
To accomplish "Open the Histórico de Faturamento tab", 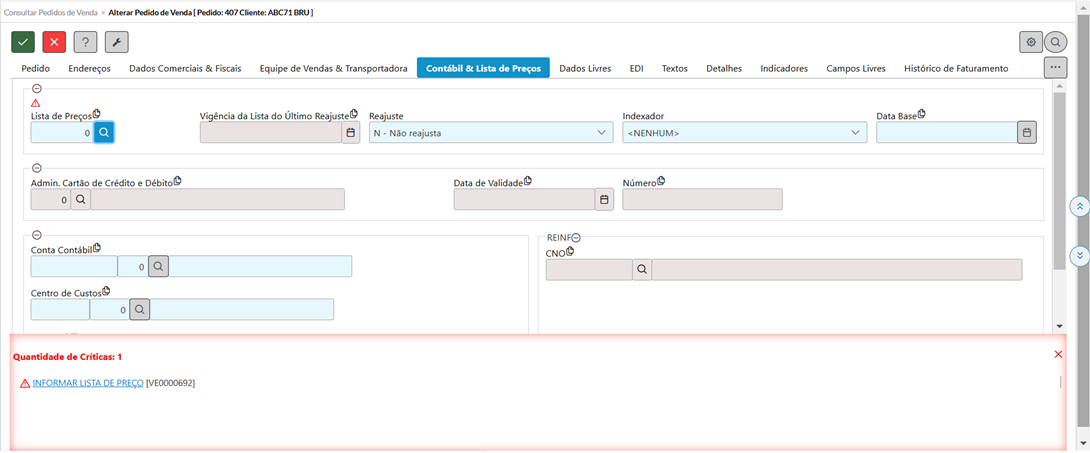I will point(955,69).
